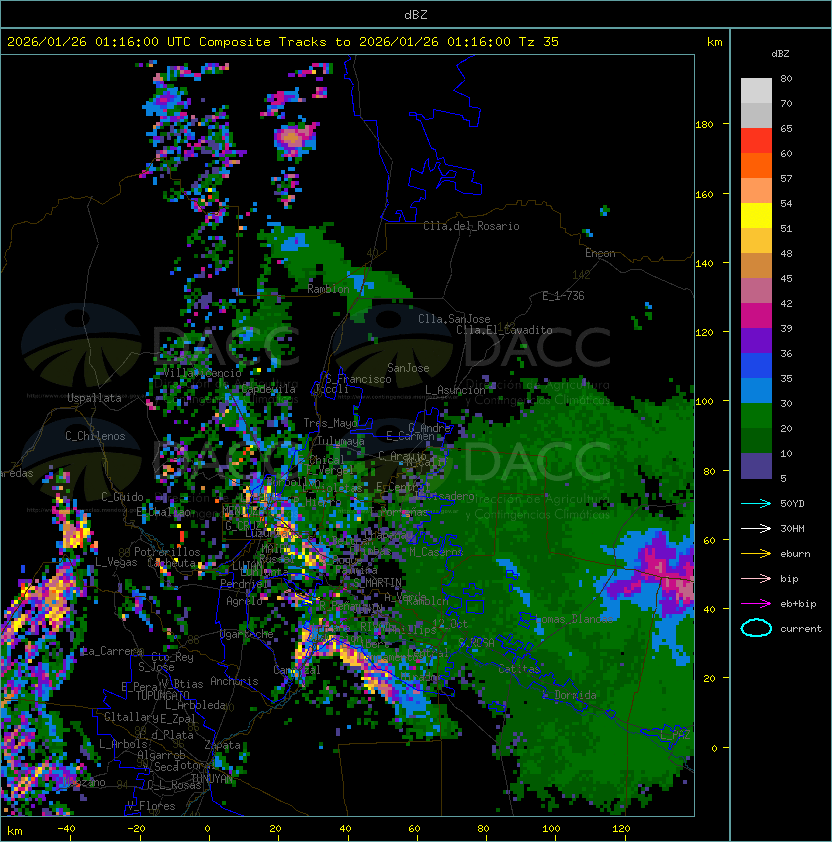Screen dimensions: 832x842
Task: Select the slate 5-10 dBZ swatch
Action: (756, 466)
